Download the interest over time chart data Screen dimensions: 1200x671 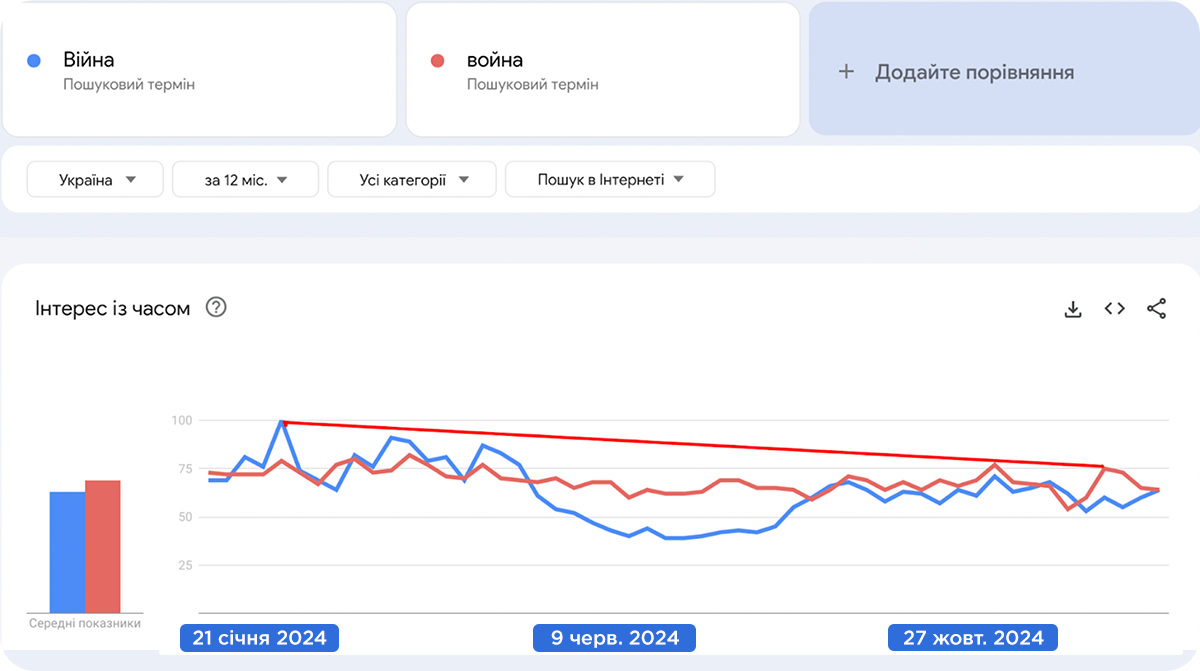1073,309
